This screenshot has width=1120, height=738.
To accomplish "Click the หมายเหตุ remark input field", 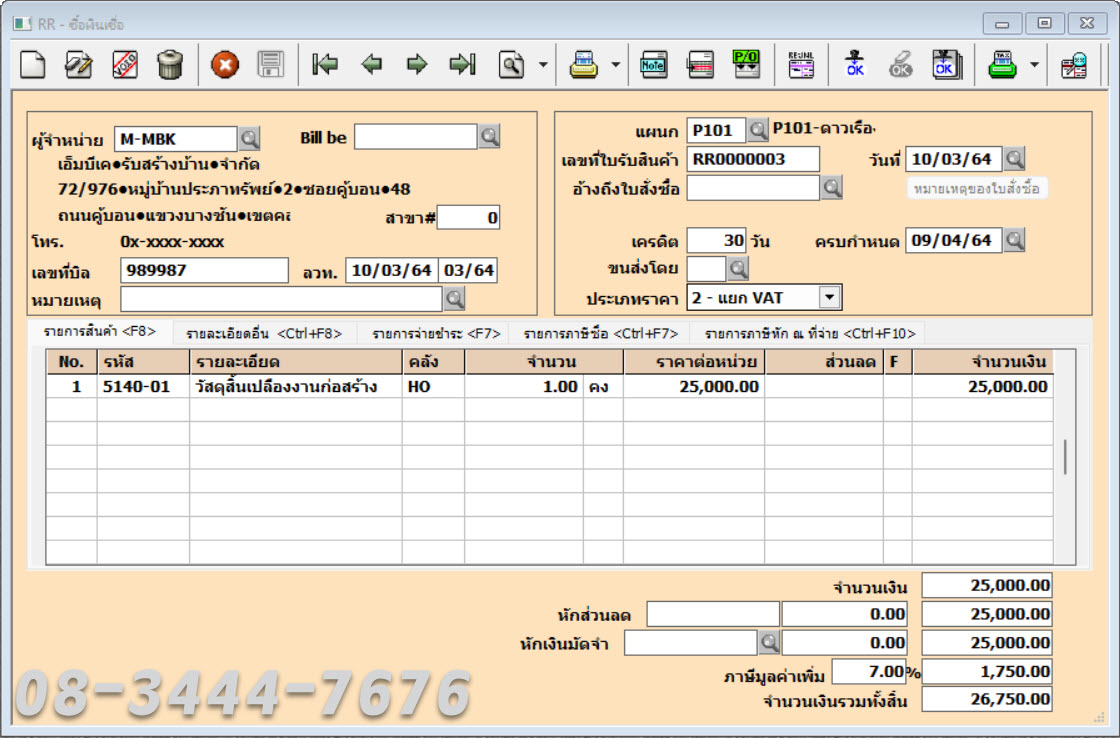I will coord(281,299).
